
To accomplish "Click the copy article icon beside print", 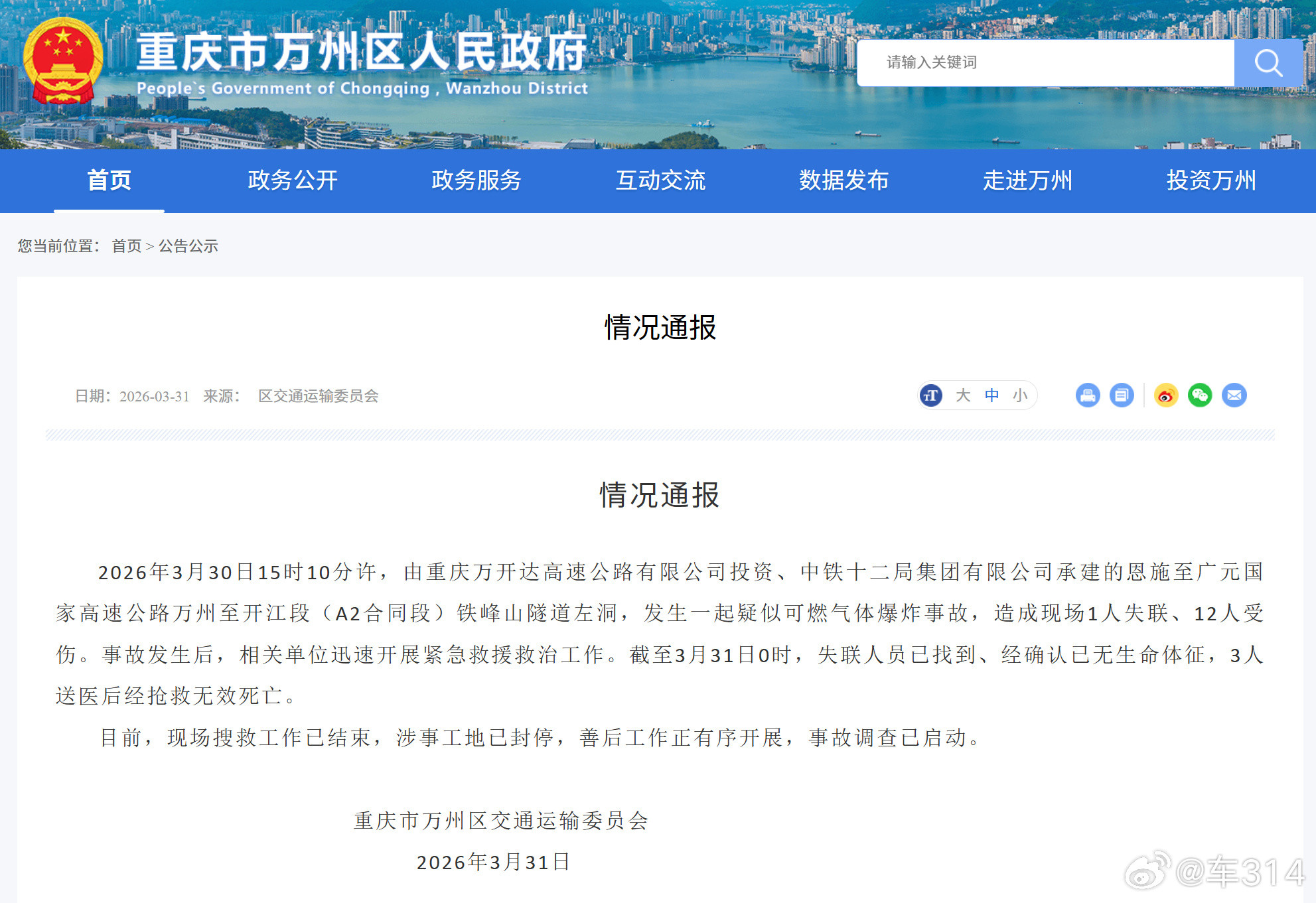I will coord(1122,395).
